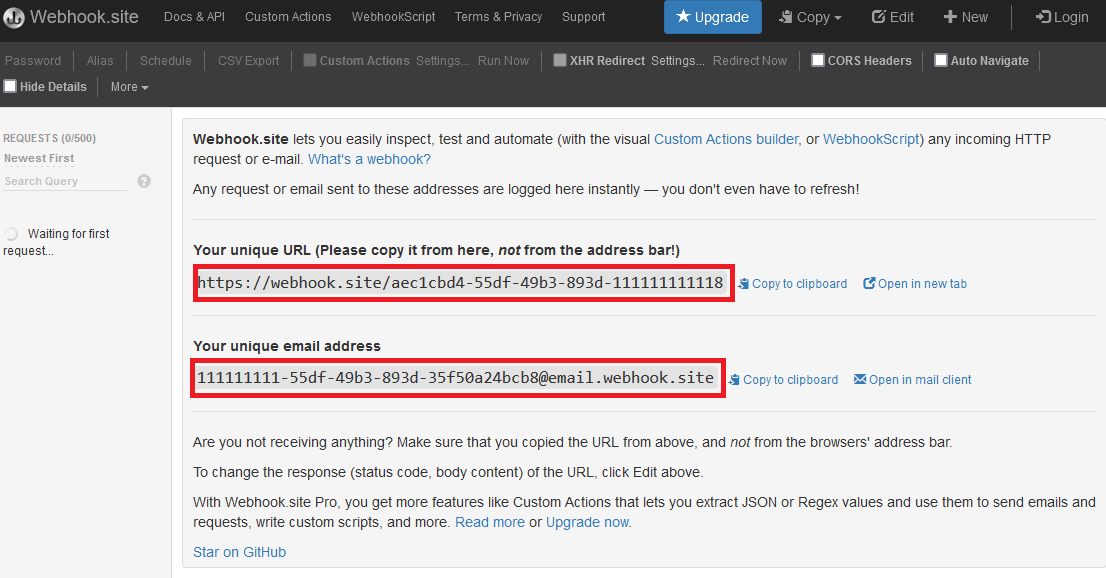Click the star icon on Upgrade button

point(683,16)
